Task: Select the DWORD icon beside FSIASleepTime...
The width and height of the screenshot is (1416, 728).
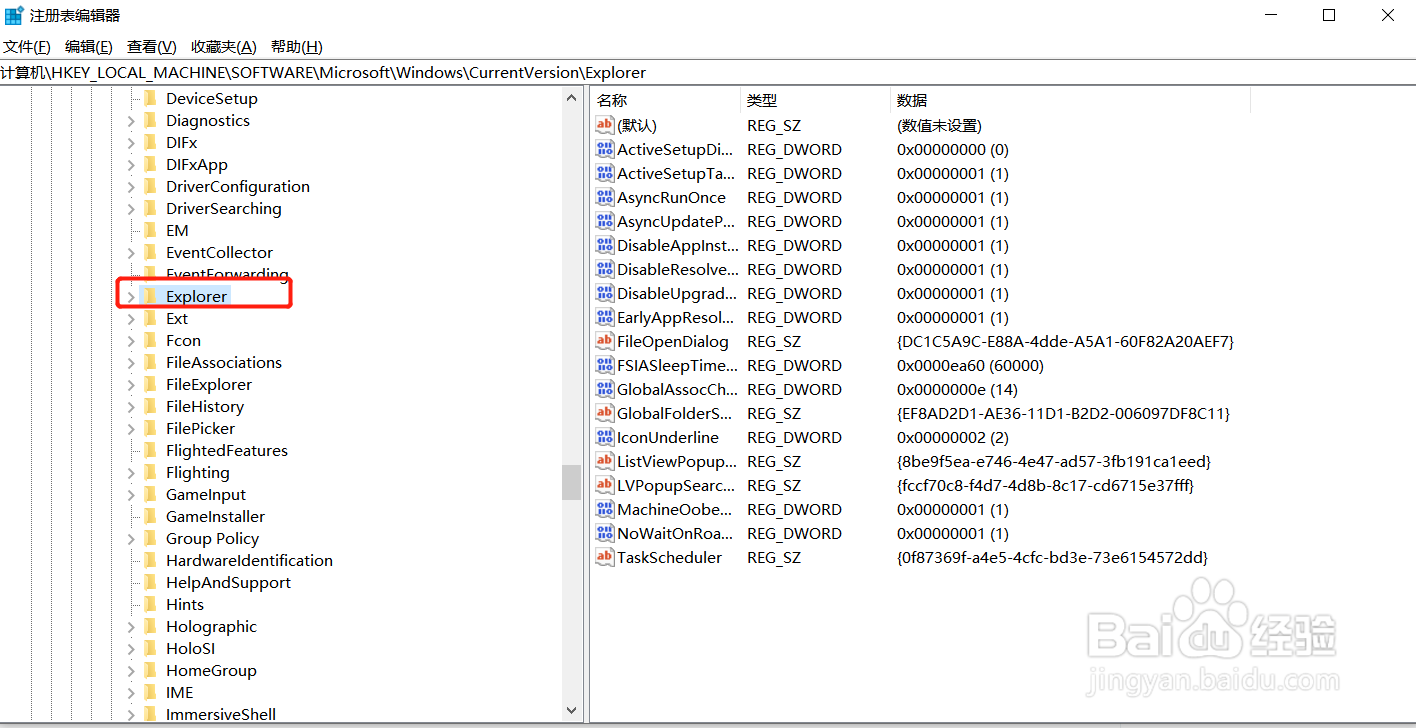Action: click(x=604, y=365)
